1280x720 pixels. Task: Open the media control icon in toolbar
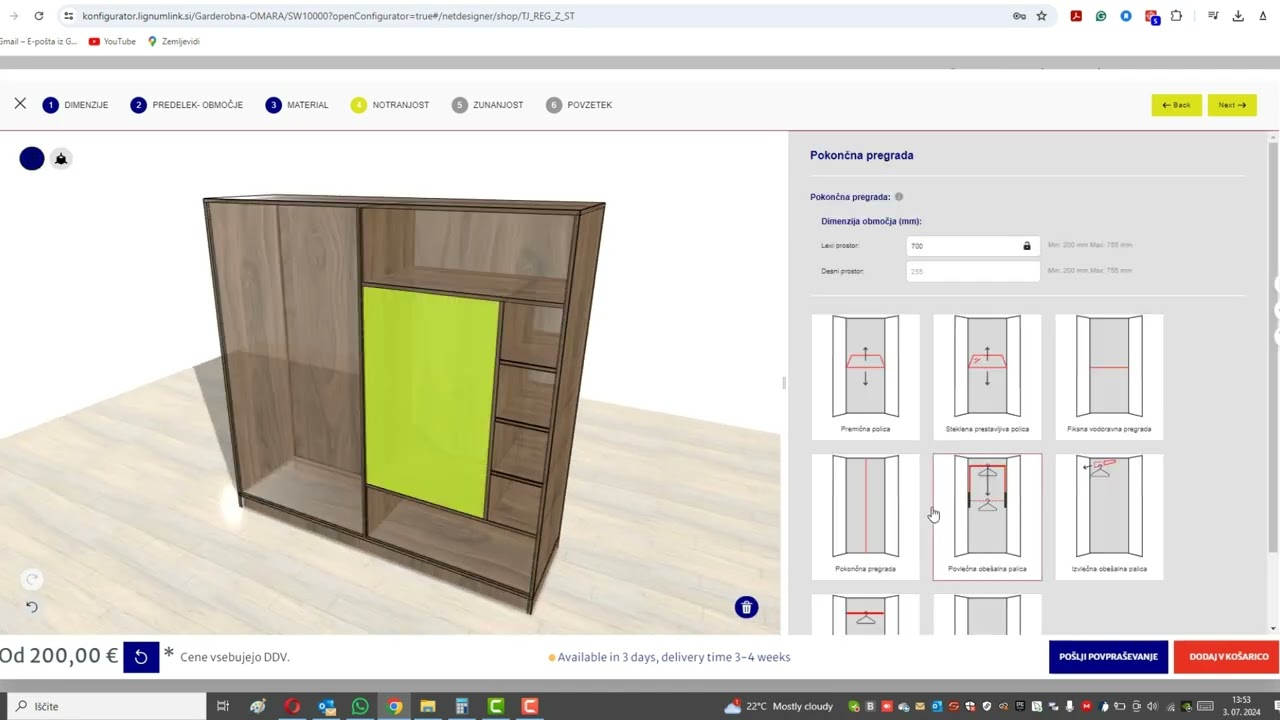[x=1213, y=16]
